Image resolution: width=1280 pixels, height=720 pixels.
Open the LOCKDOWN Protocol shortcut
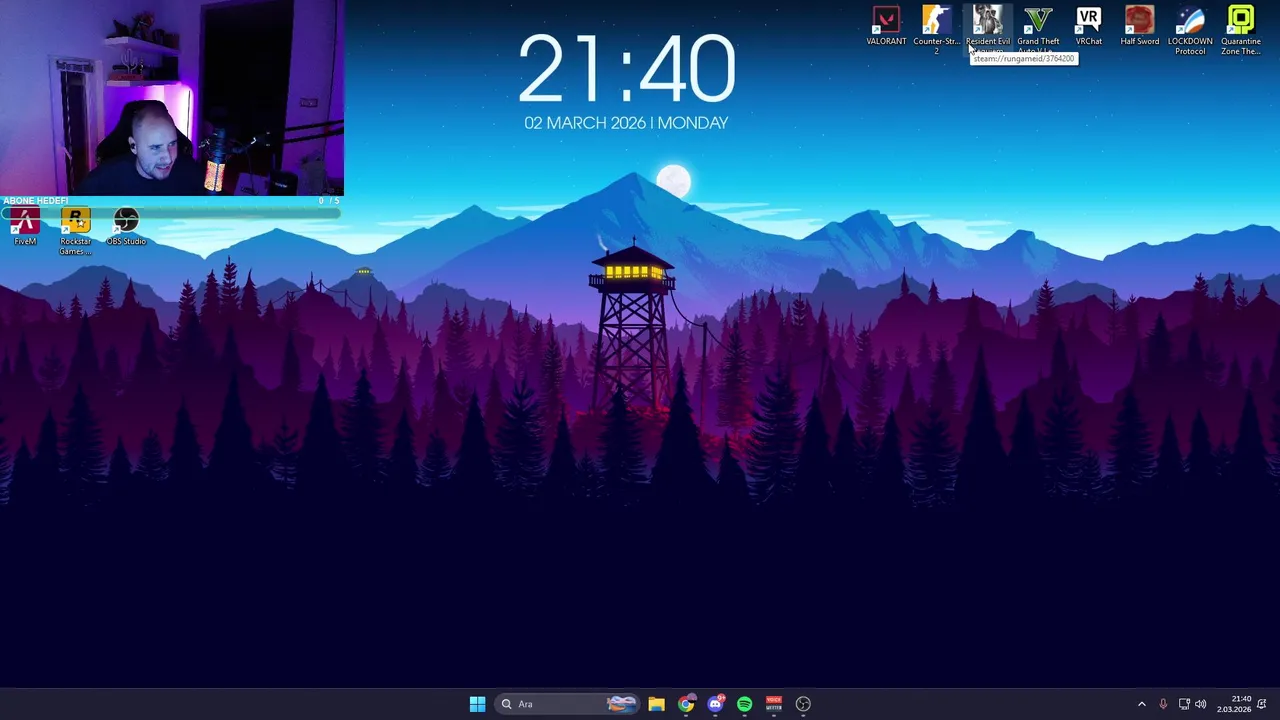pyautogui.click(x=1190, y=30)
